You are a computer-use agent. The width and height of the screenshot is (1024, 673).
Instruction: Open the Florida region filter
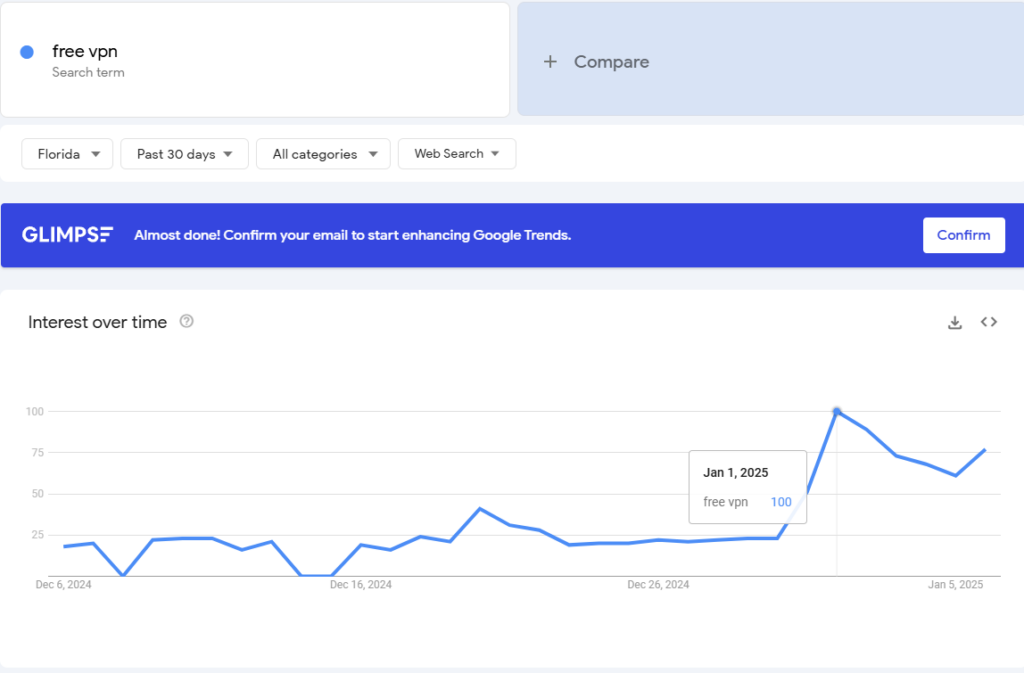click(x=67, y=154)
